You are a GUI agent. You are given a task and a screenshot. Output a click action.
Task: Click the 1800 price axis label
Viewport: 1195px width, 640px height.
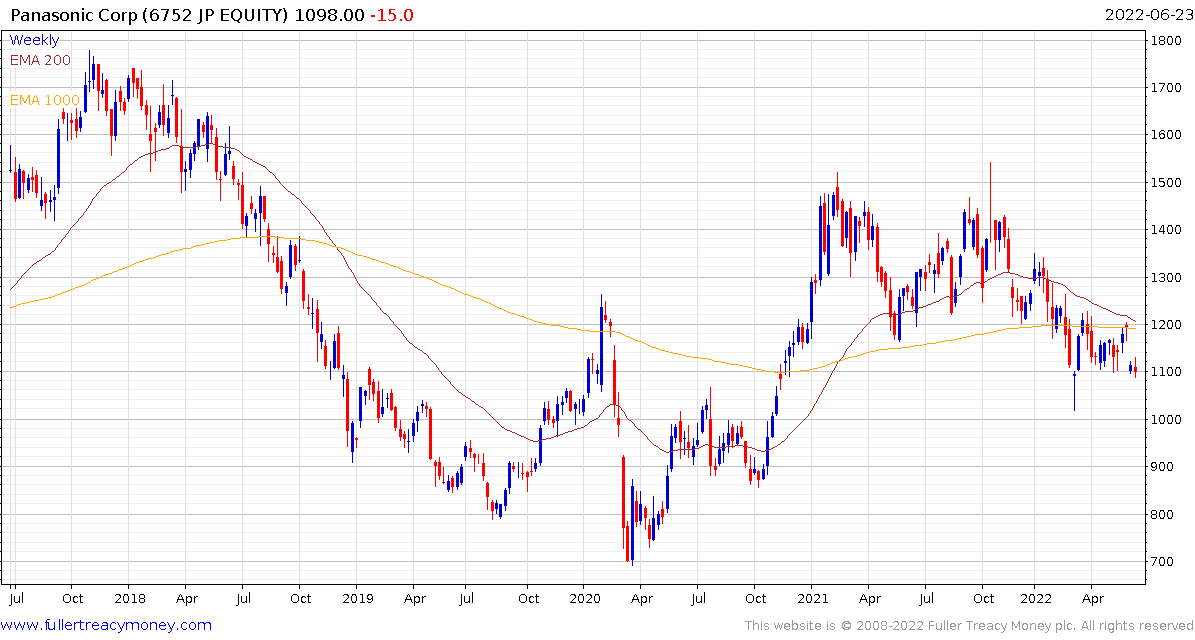click(x=1168, y=40)
